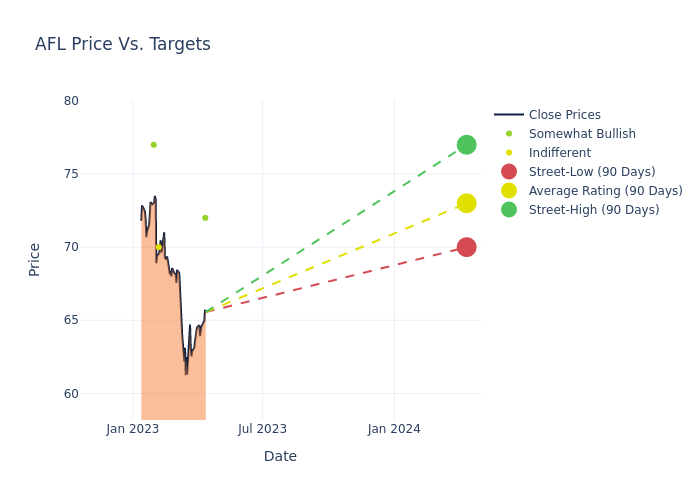This screenshot has height=500, width=700.
Task: Hide the Street-High (90 Days) legend label
Action: click(594, 210)
